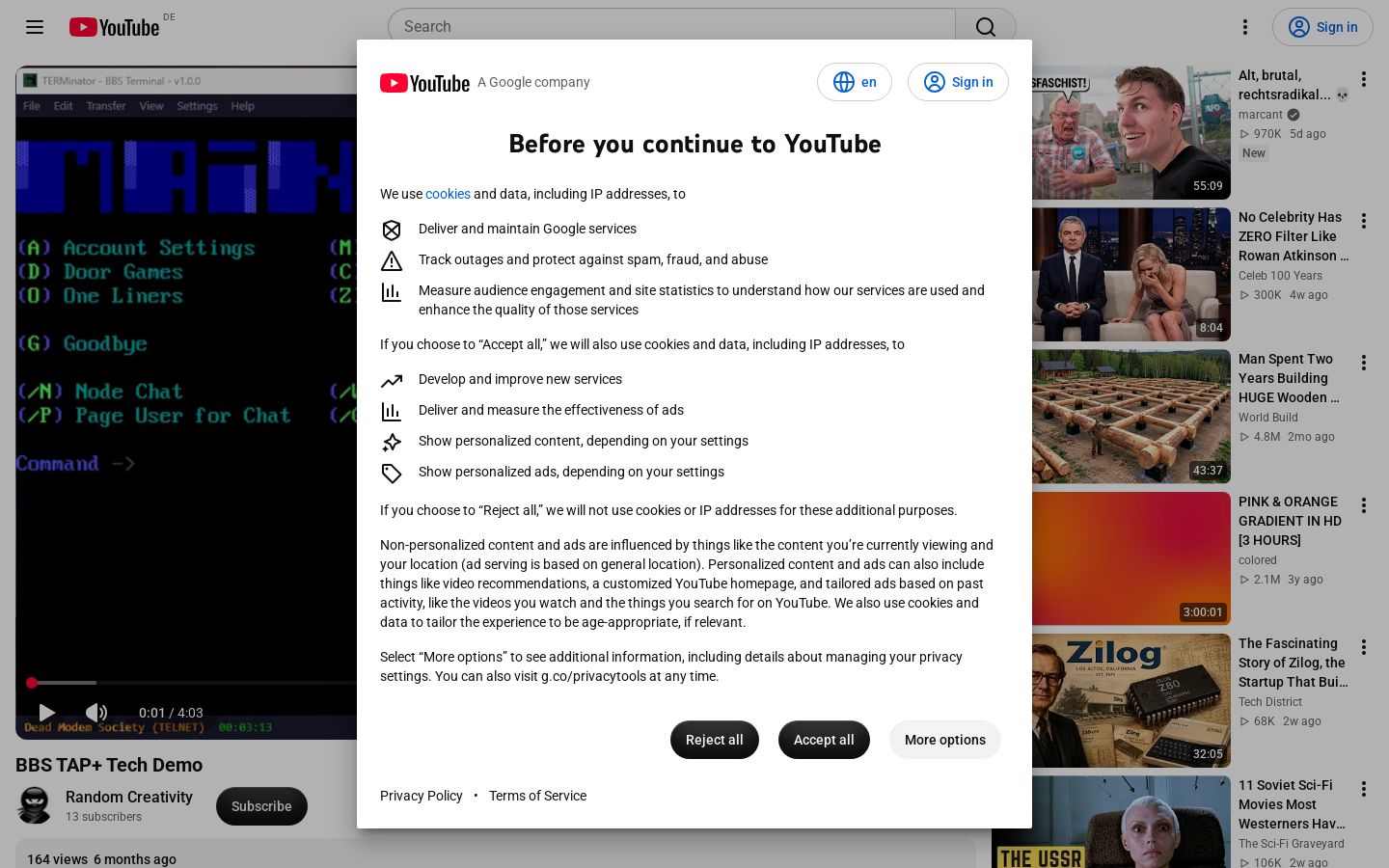Open options menu for Soviet Sci-Fi video

(x=1364, y=789)
